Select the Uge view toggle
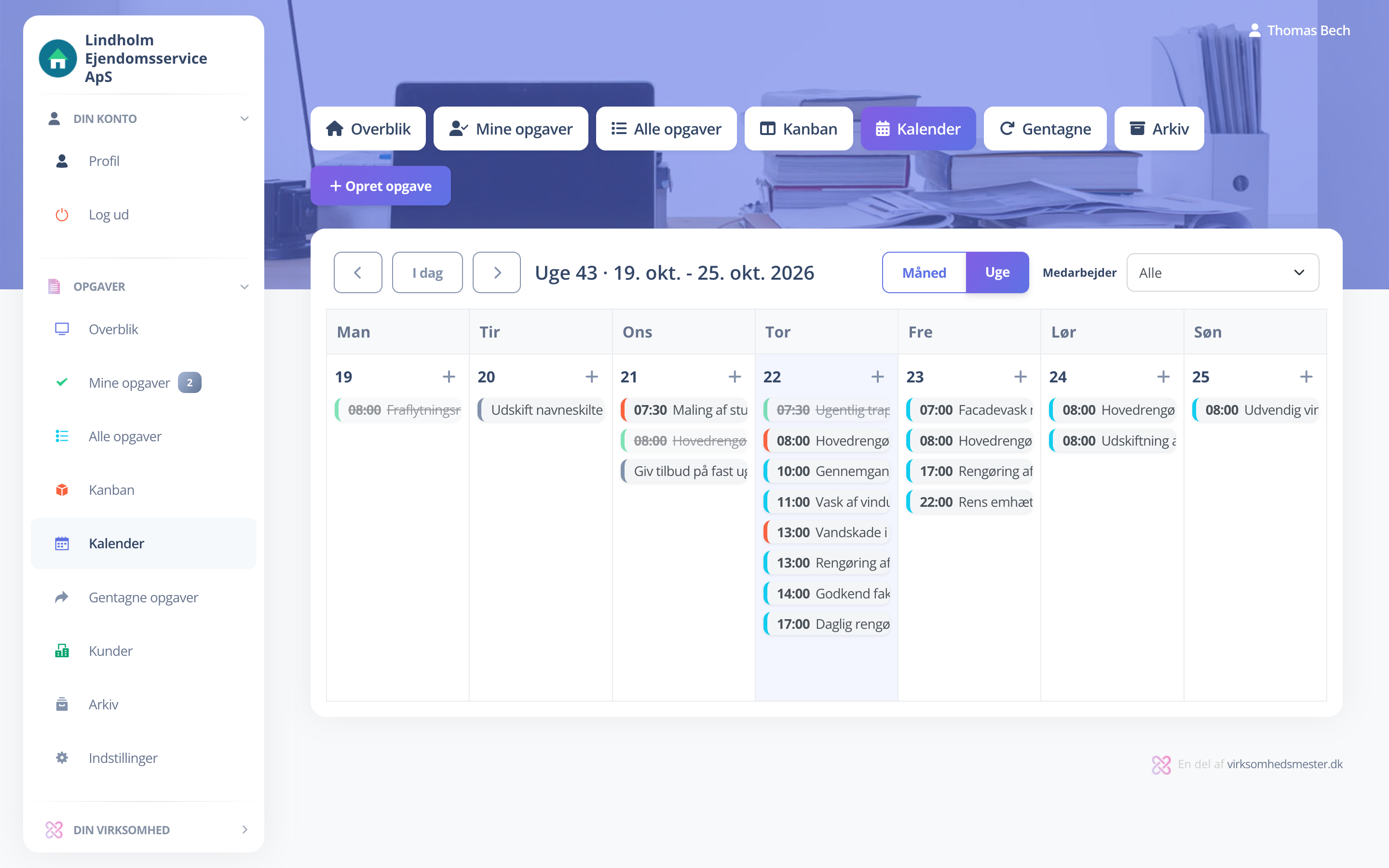This screenshot has height=868, width=1389. [997, 272]
